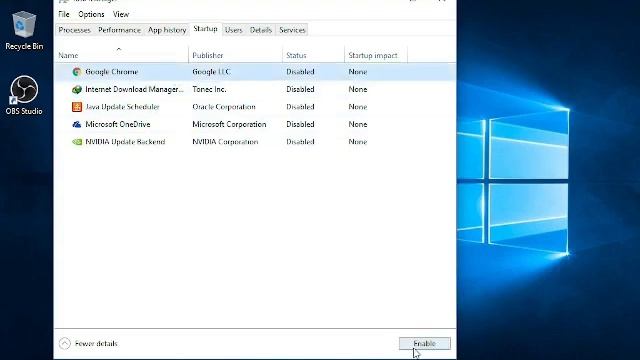Select the Google Chrome row name
This screenshot has width=640, height=360.
(x=111, y=72)
